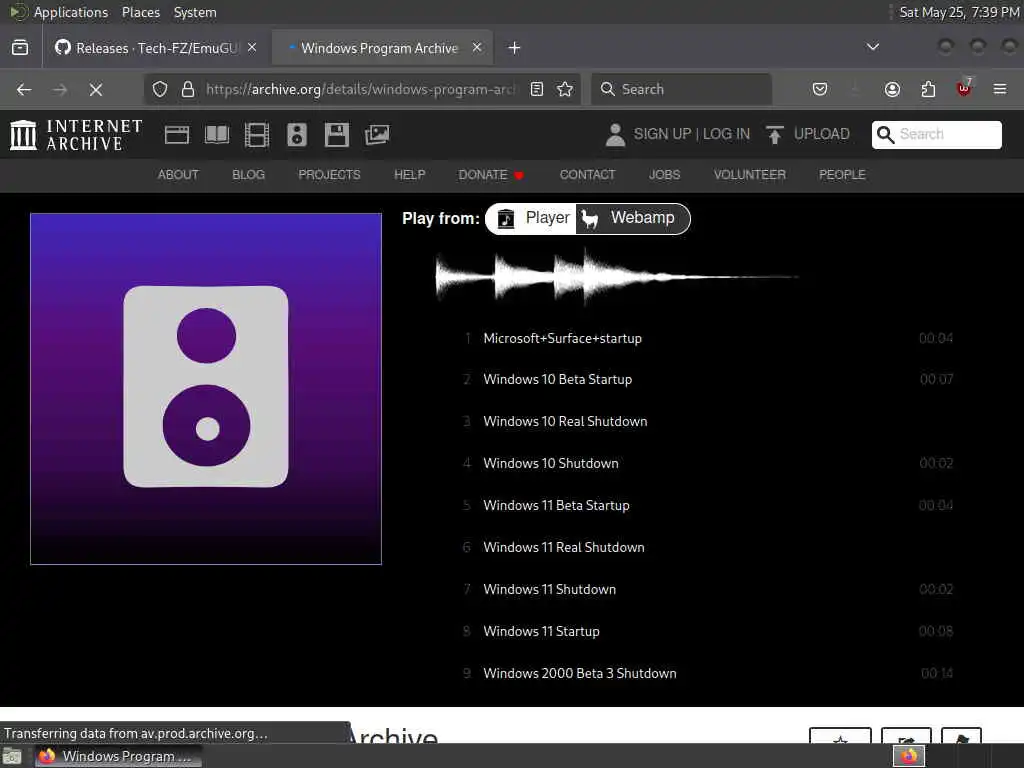Toggle reader view icon in address bar
This screenshot has height=768, width=1024.
537,89
